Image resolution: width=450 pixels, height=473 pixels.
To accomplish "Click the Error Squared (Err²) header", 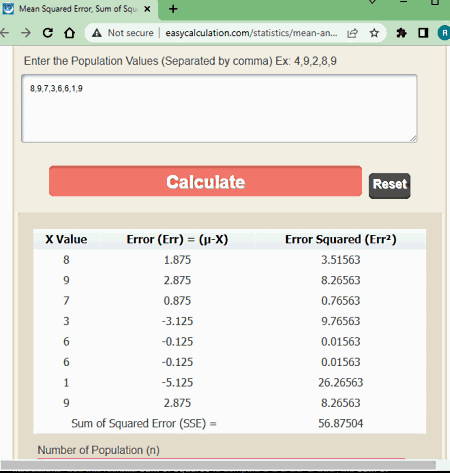I will (340, 239).
